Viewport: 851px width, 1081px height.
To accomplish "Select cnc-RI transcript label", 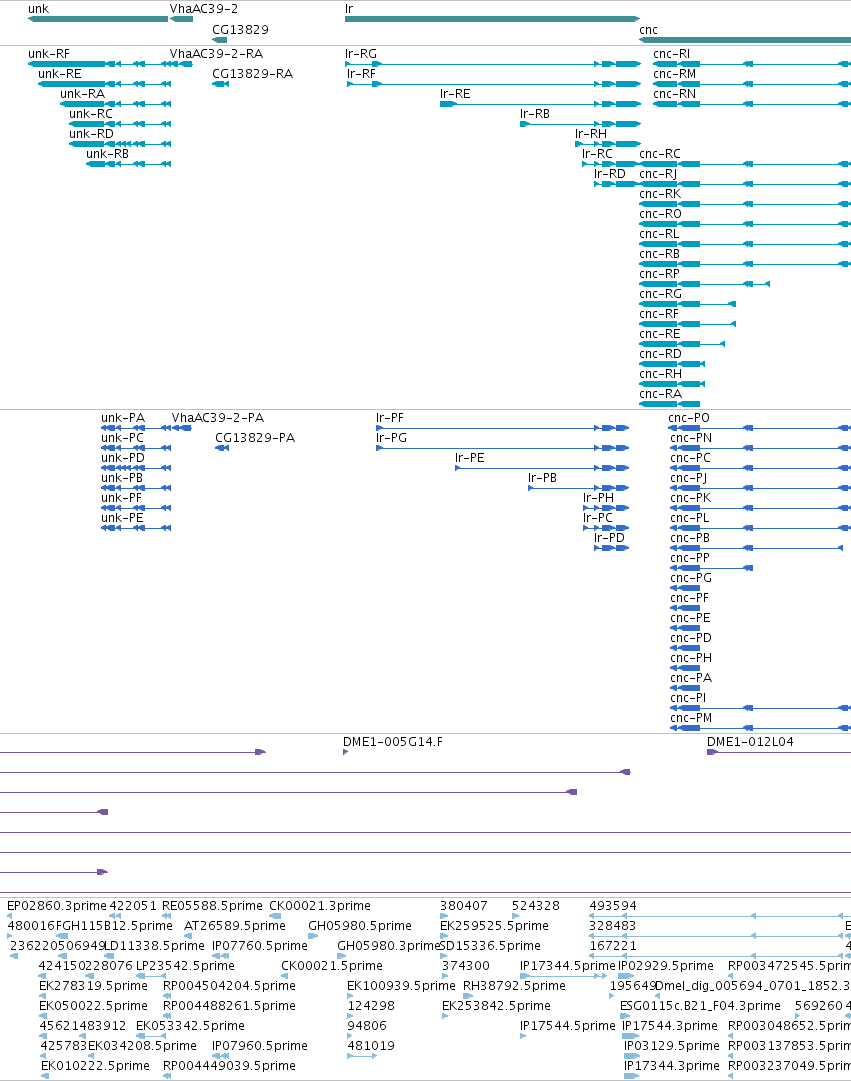I will 672,54.
